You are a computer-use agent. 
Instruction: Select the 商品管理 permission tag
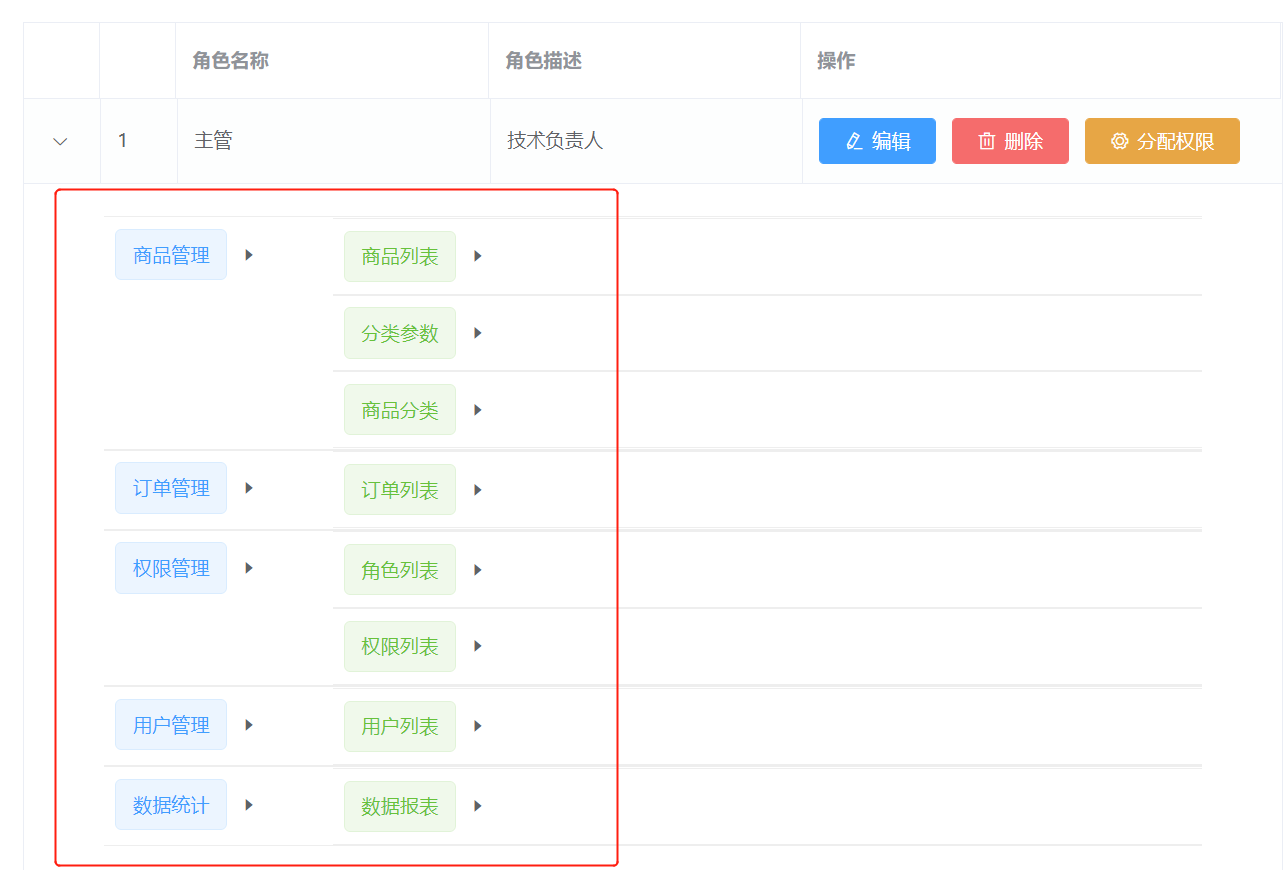[171, 254]
